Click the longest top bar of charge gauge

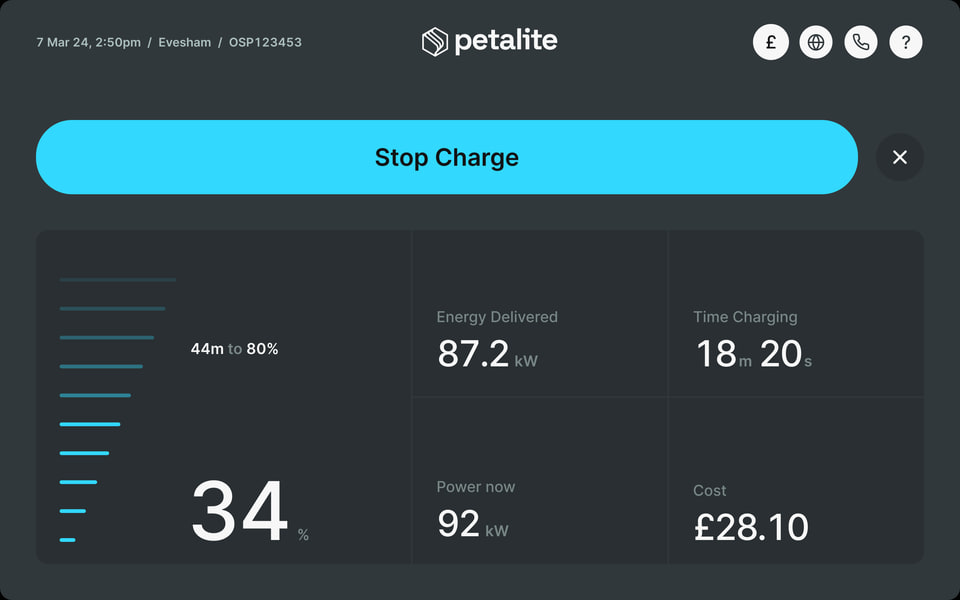click(x=118, y=280)
